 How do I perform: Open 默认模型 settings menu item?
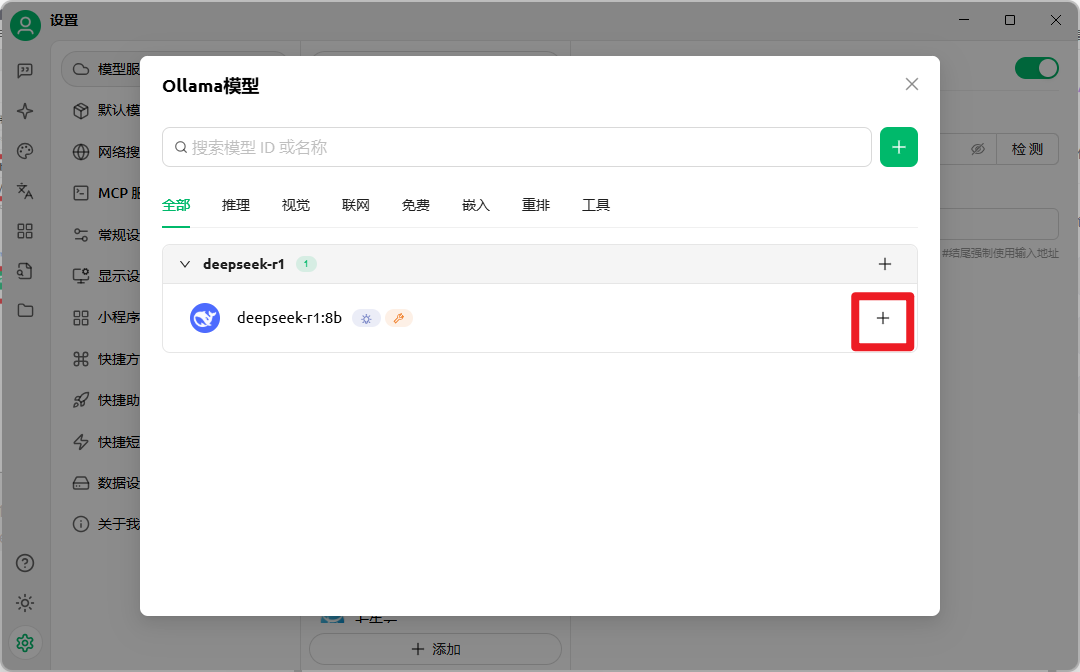point(107,110)
